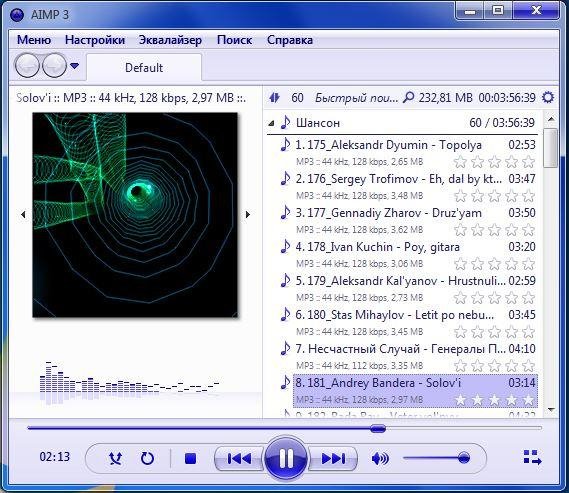Toggle the 02:13 elapsed time display
The width and height of the screenshot is (569, 493).
coord(54,456)
